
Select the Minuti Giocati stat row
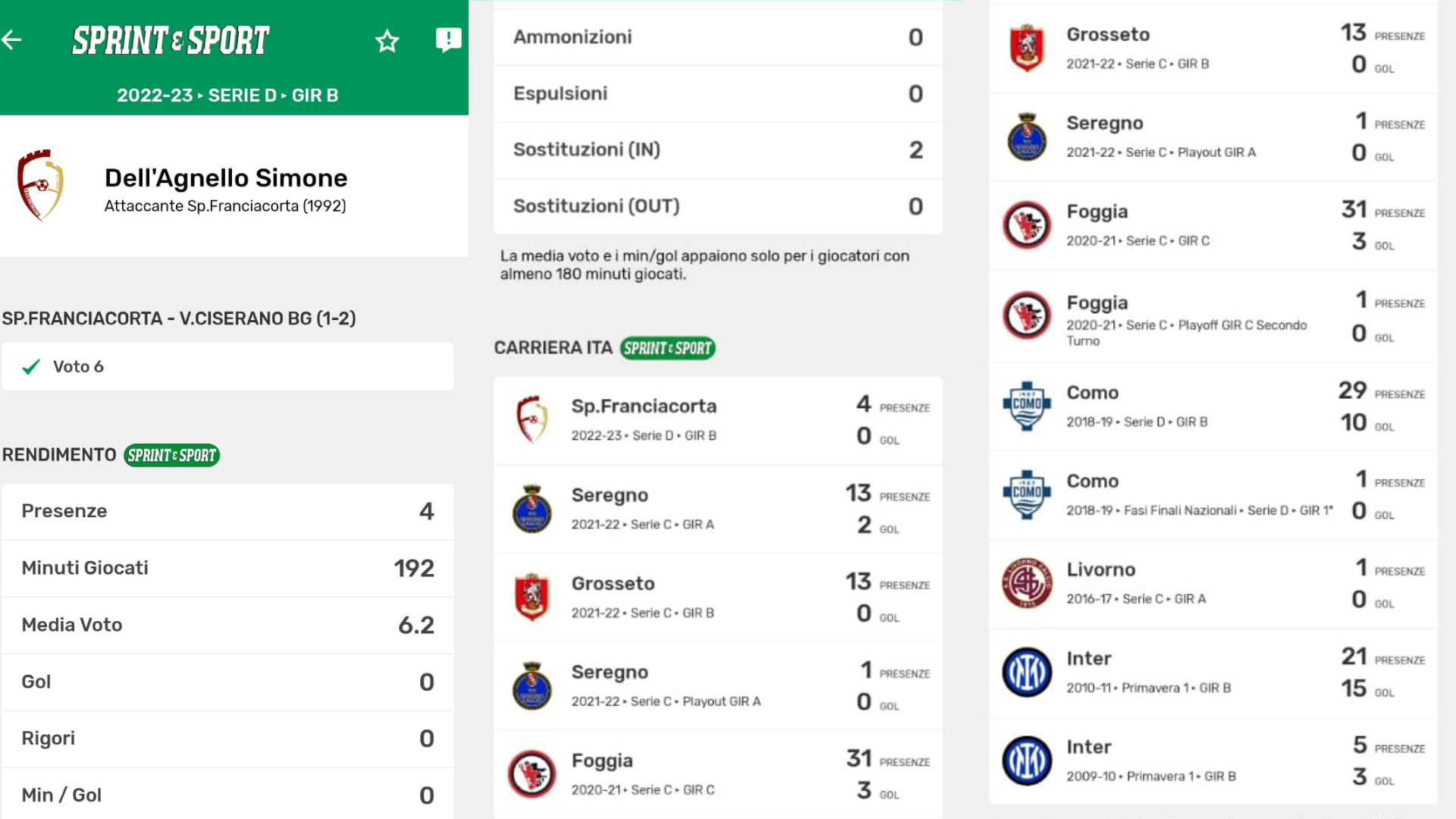[227, 568]
